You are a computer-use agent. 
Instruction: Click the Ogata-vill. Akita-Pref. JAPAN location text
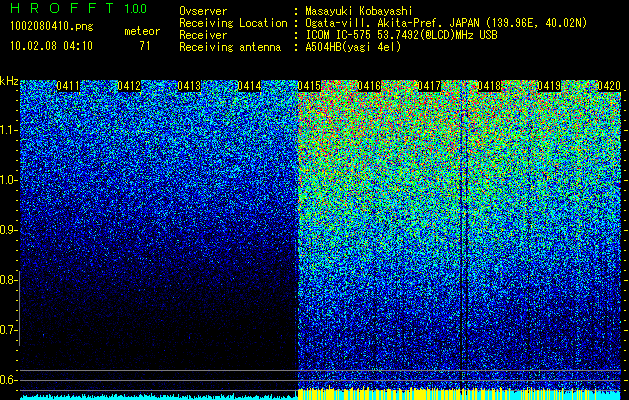446,23
